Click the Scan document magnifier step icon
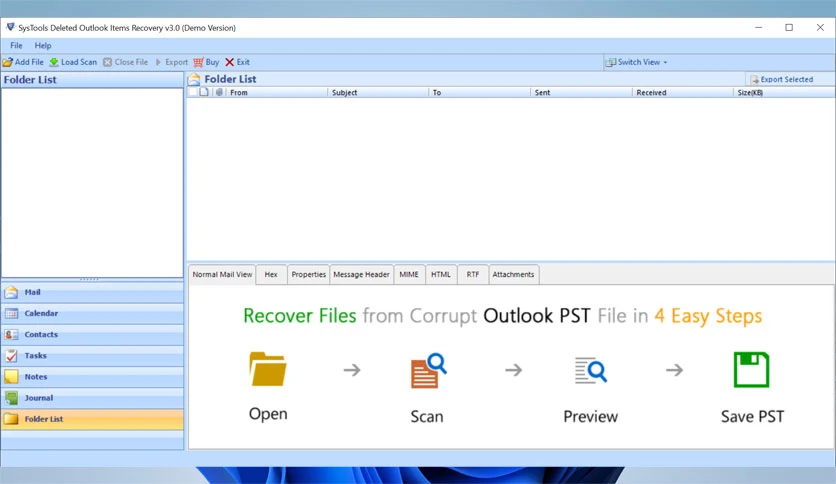Viewport: 836px width, 484px height. (429, 370)
